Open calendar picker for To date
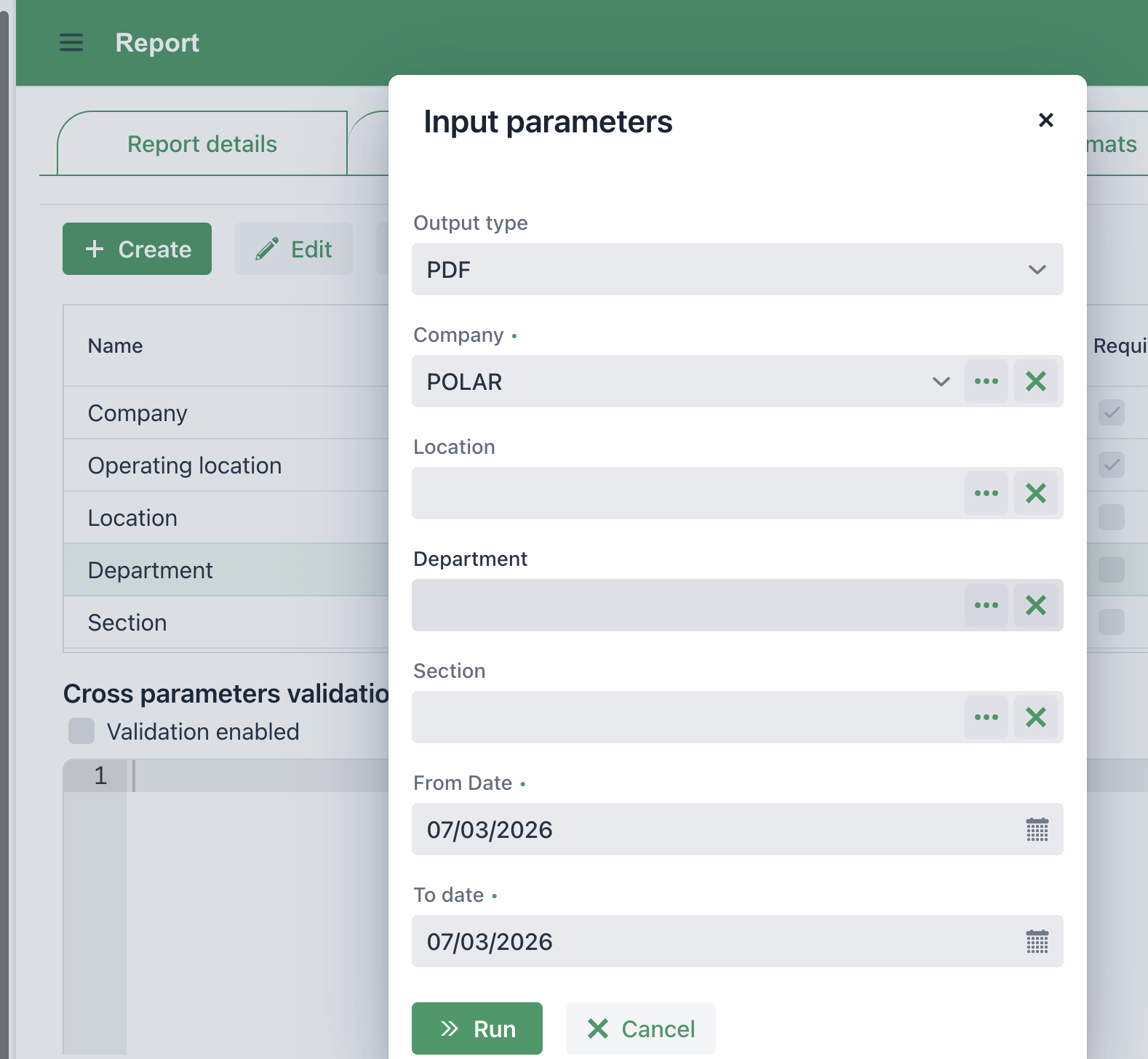Viewport: 1148px width, 1059px height. pyautogui.click(x=1037, y=941)
